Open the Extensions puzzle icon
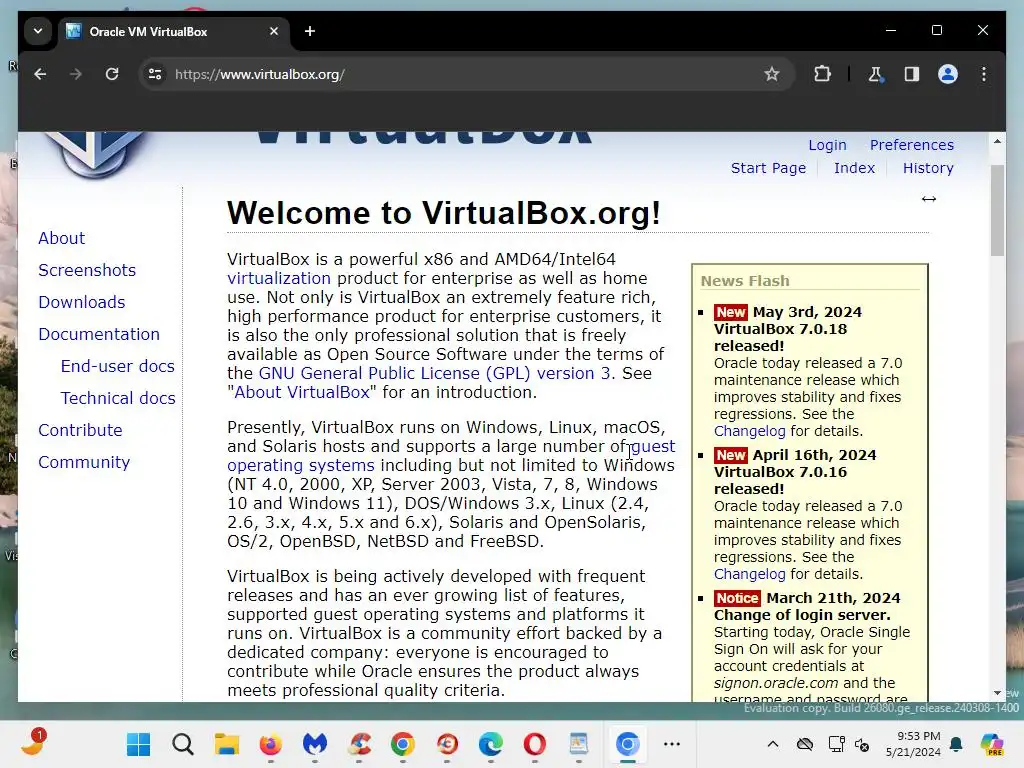This screenshot has height=768, width=1024. coord(822,74)
